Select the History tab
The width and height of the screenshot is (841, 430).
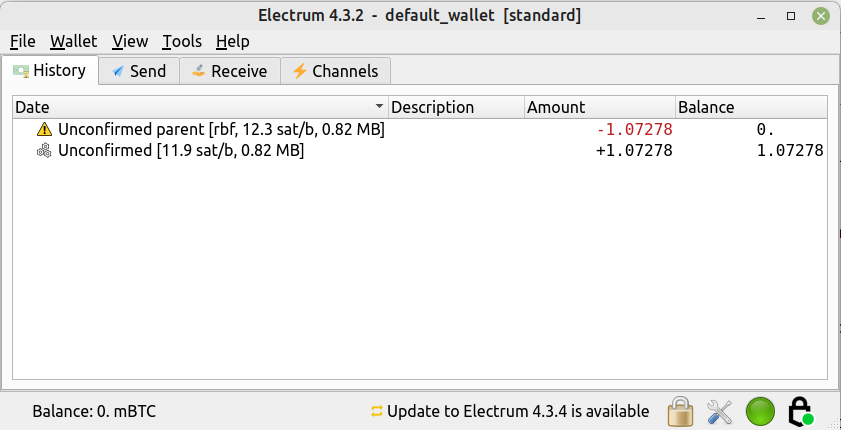pos(50,70)
